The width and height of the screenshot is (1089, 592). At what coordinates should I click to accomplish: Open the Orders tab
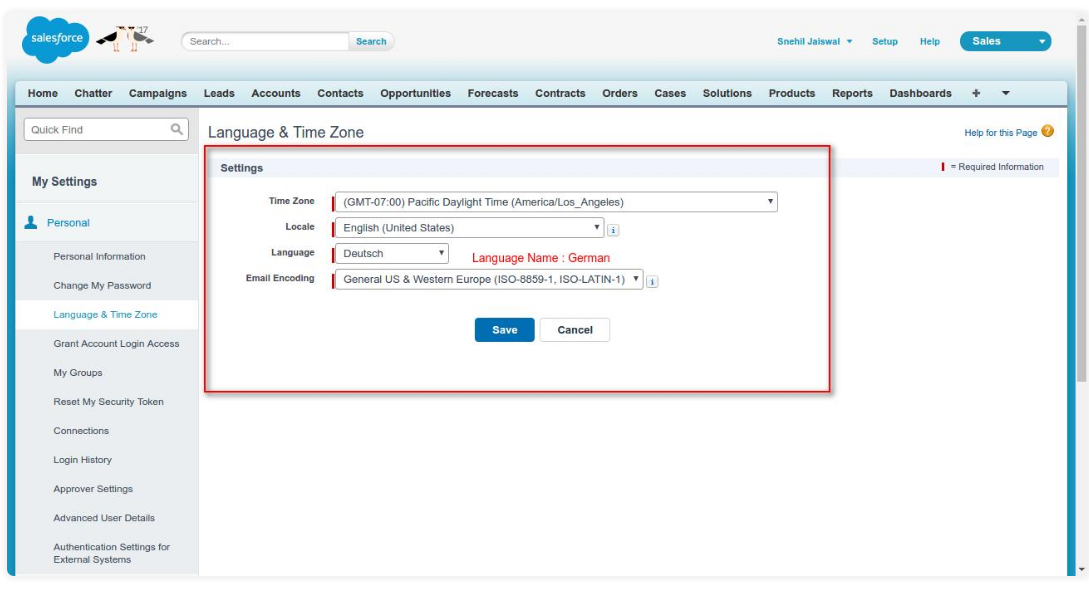click(x=620, y=93)
